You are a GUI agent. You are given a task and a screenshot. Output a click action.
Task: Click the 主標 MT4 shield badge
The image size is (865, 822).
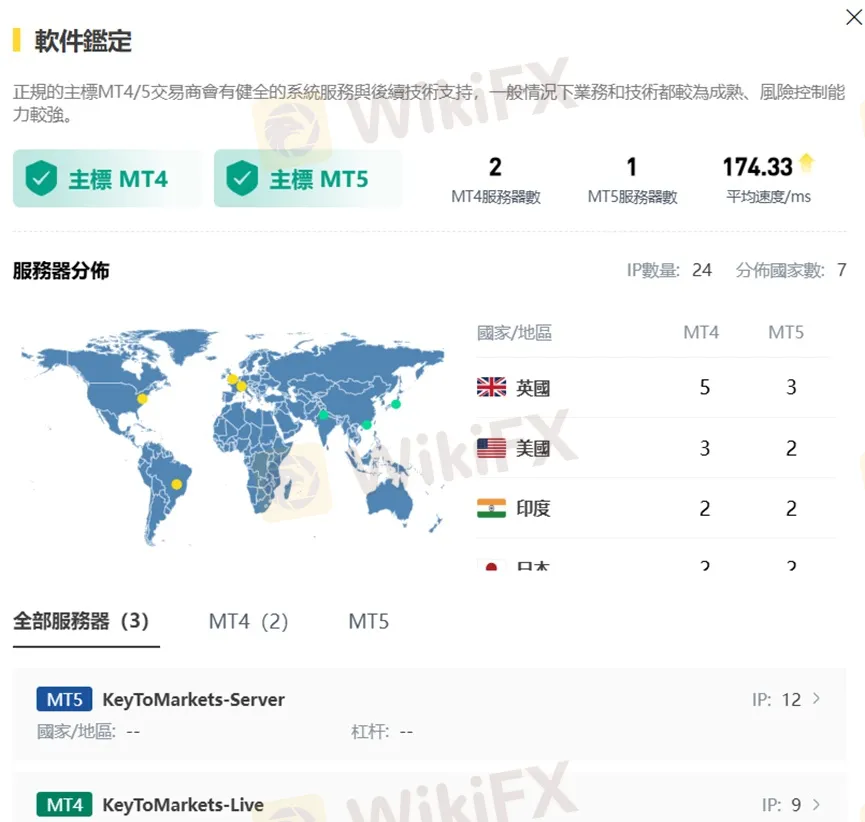coord(107,178)
